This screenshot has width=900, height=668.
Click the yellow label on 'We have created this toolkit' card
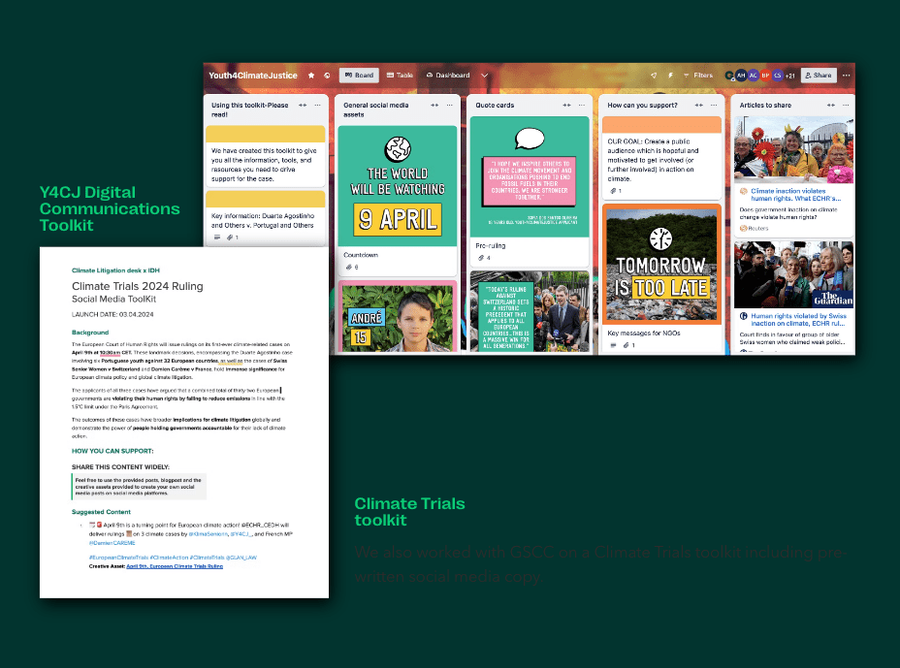point(265,134)
